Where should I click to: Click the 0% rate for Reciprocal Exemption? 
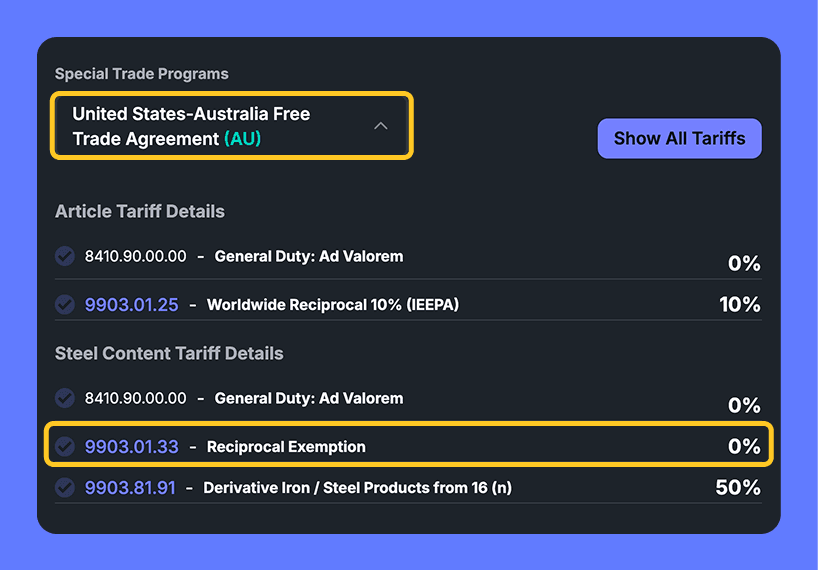pyautogui.click(x=744, y=446)
